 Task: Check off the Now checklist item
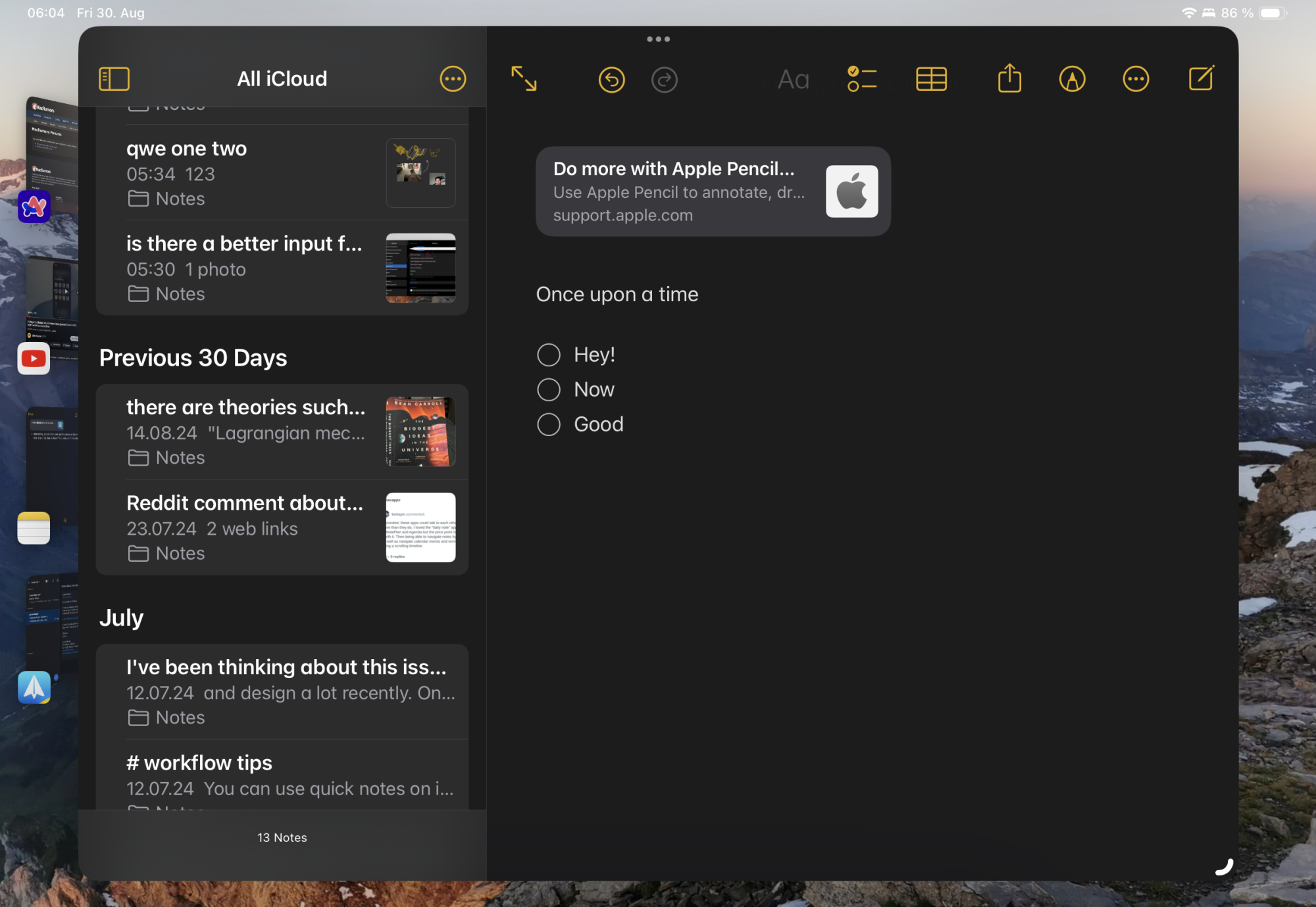click(x=548, y=389)
